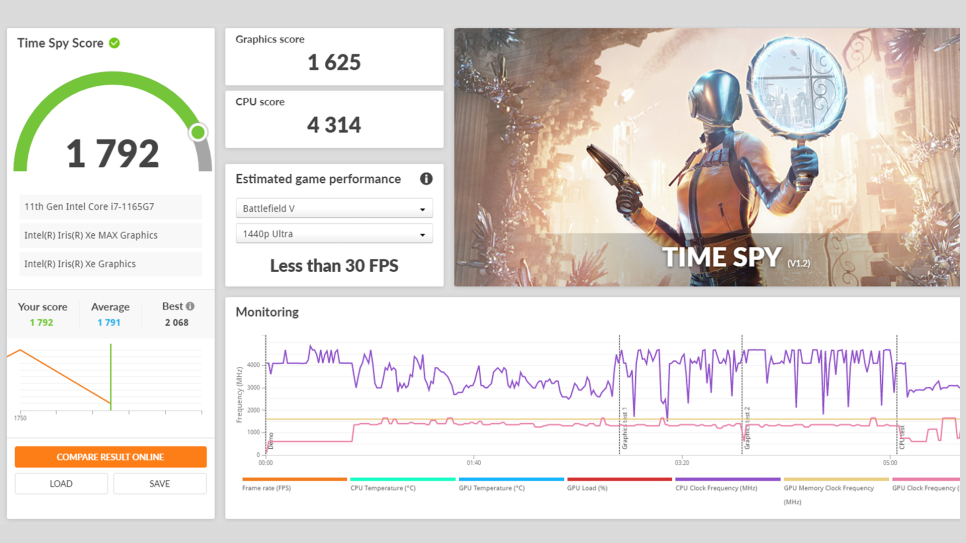Click the Graphics score value 1 625
The image size is (966, 543).
click(x=334, y=62)
